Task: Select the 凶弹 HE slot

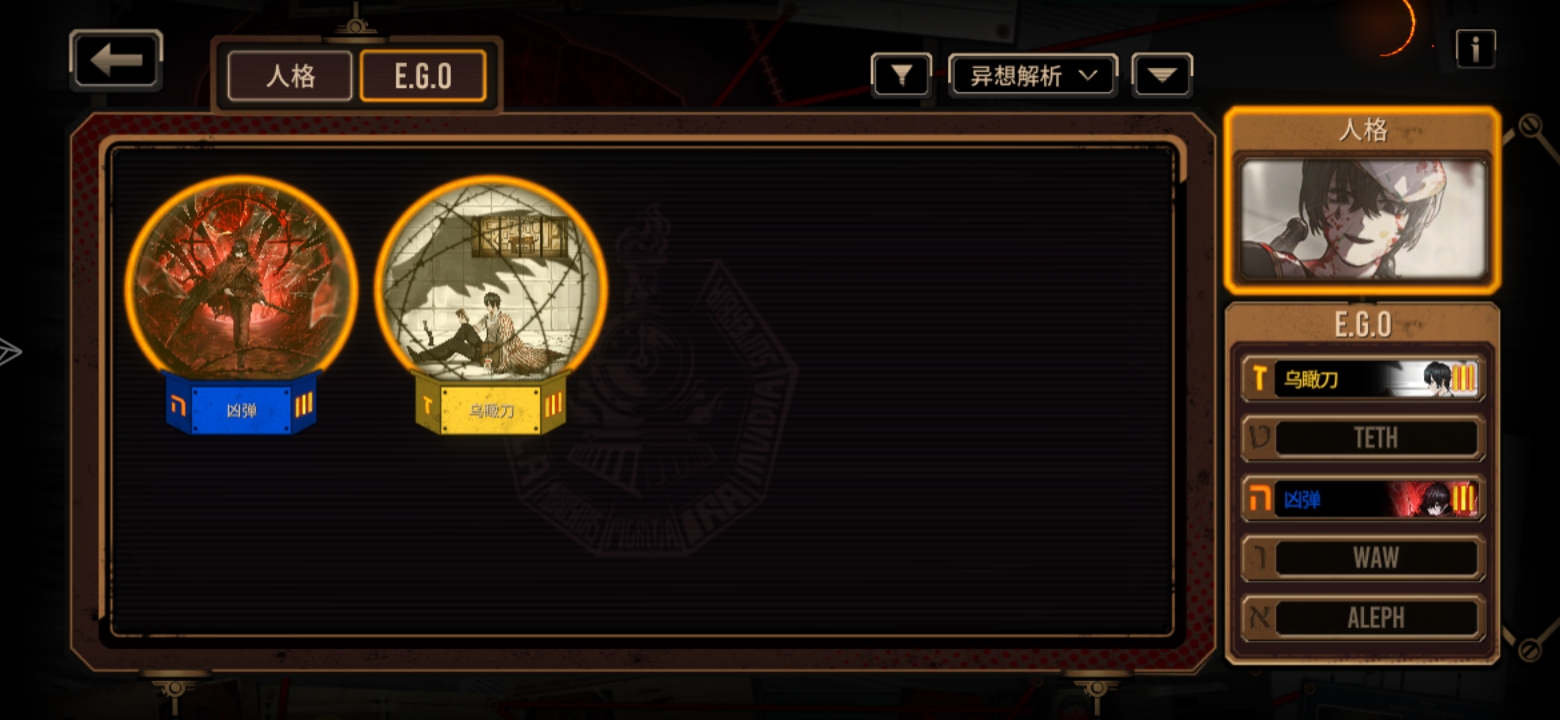Action: pyautogui.click(x=1363, y=498)
